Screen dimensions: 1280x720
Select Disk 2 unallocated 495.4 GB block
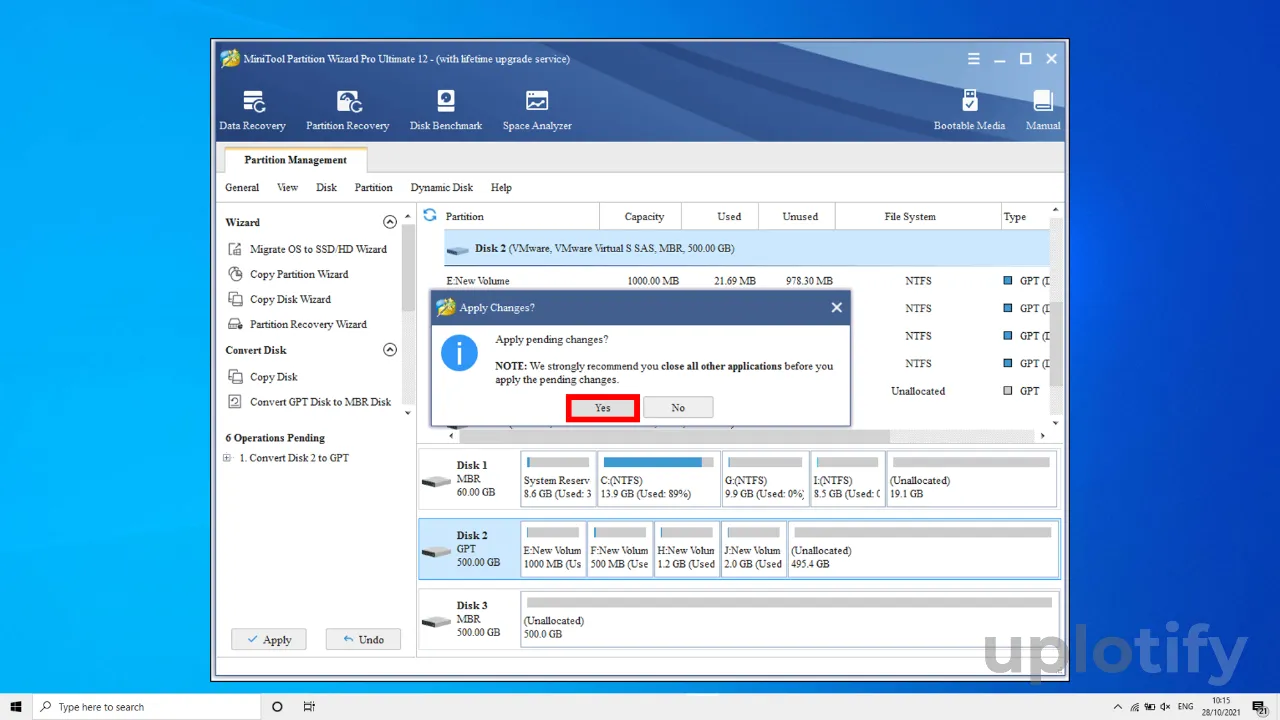[923, 549]
